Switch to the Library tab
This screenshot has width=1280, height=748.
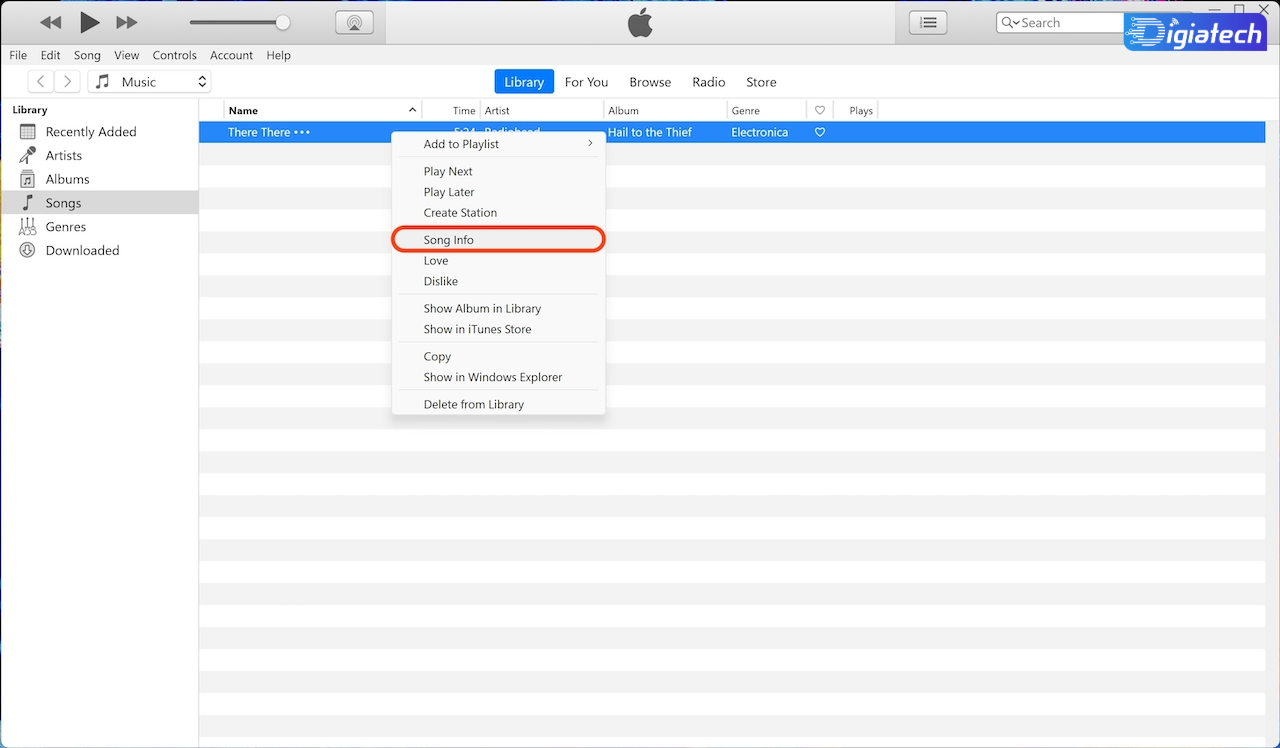(x=524, y=82)
